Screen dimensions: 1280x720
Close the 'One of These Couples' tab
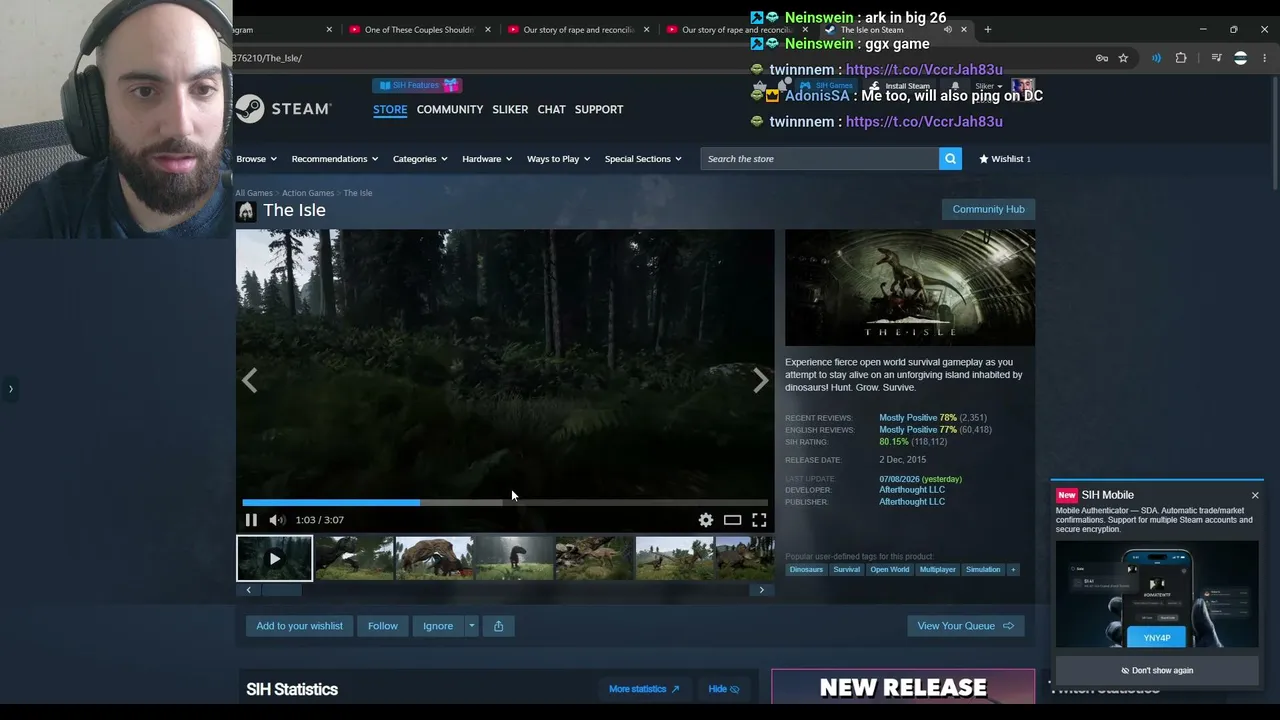tap(488, 29)
